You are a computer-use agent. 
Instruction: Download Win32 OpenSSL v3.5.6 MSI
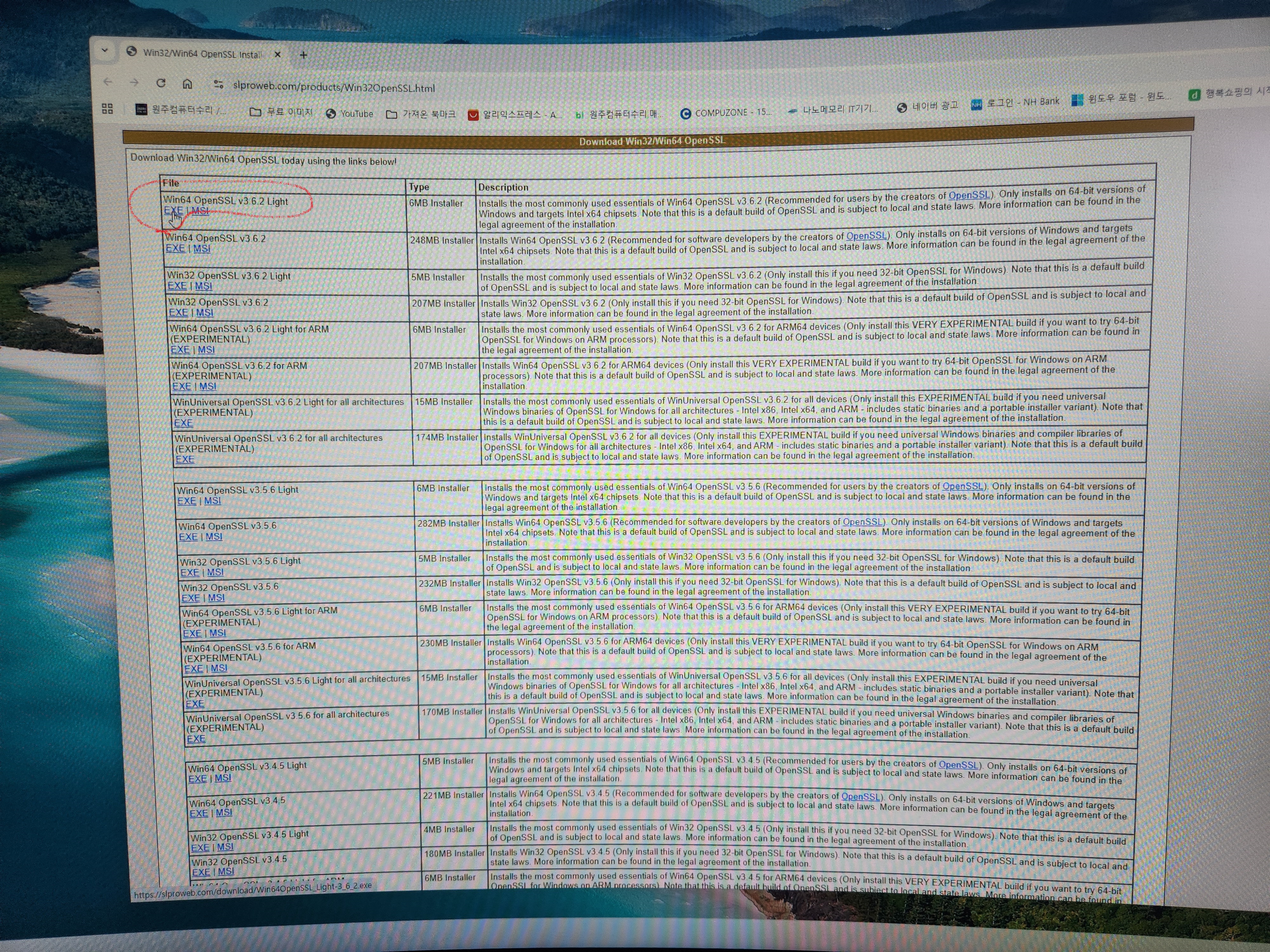pyautogui.click(x=217, y=598)
